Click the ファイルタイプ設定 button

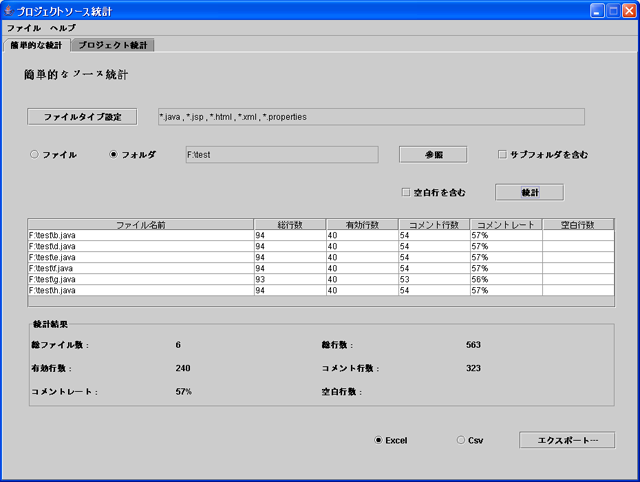82,117
